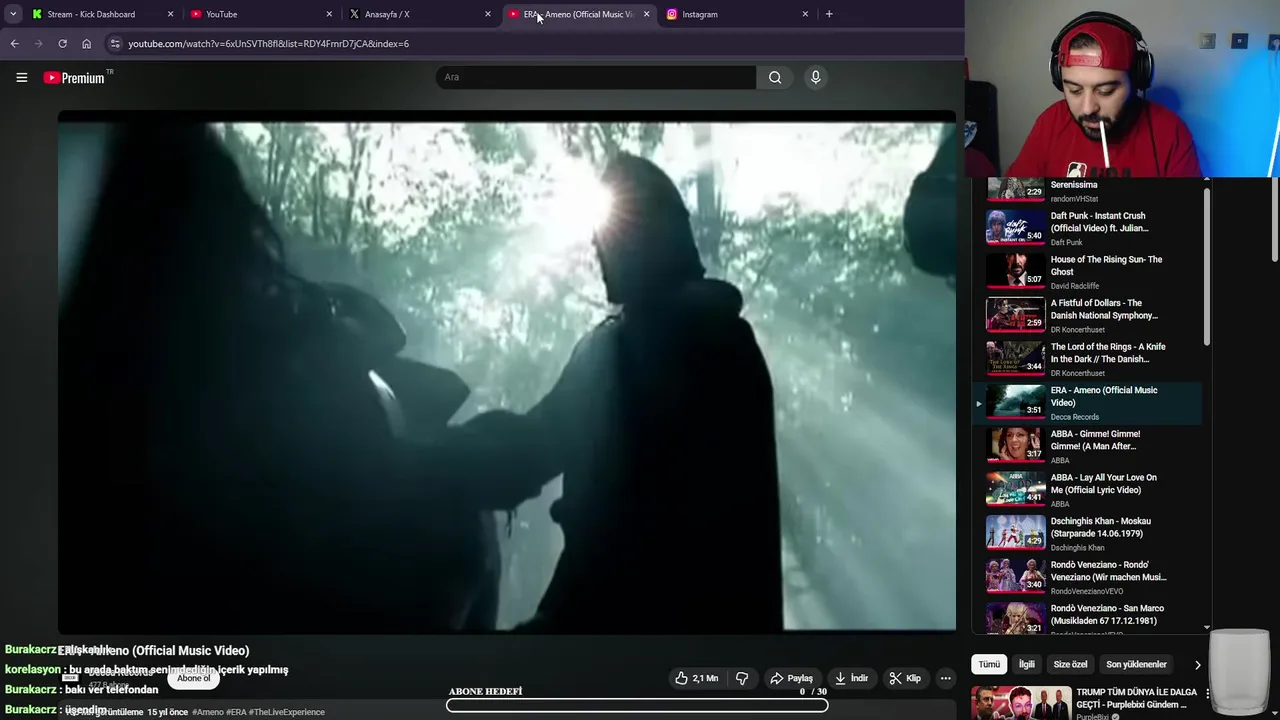Create a clip with Klip button
The width and height of the screenshot is (1280, 720).
pos(905,678)
